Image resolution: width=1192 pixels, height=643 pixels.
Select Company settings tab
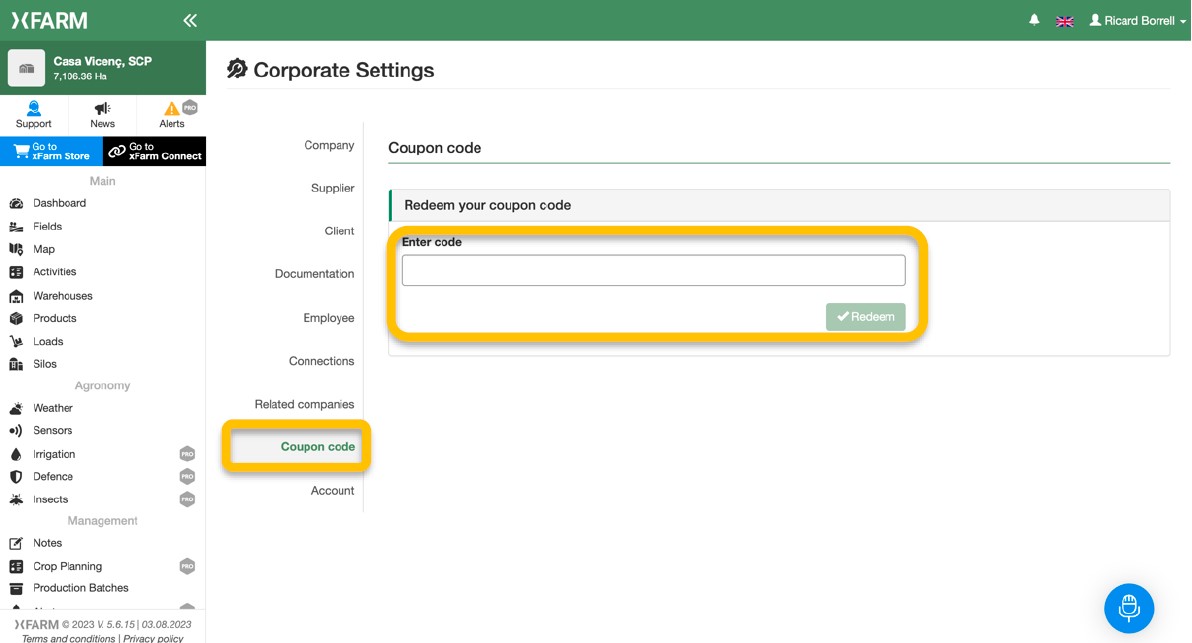click(329, 145)
